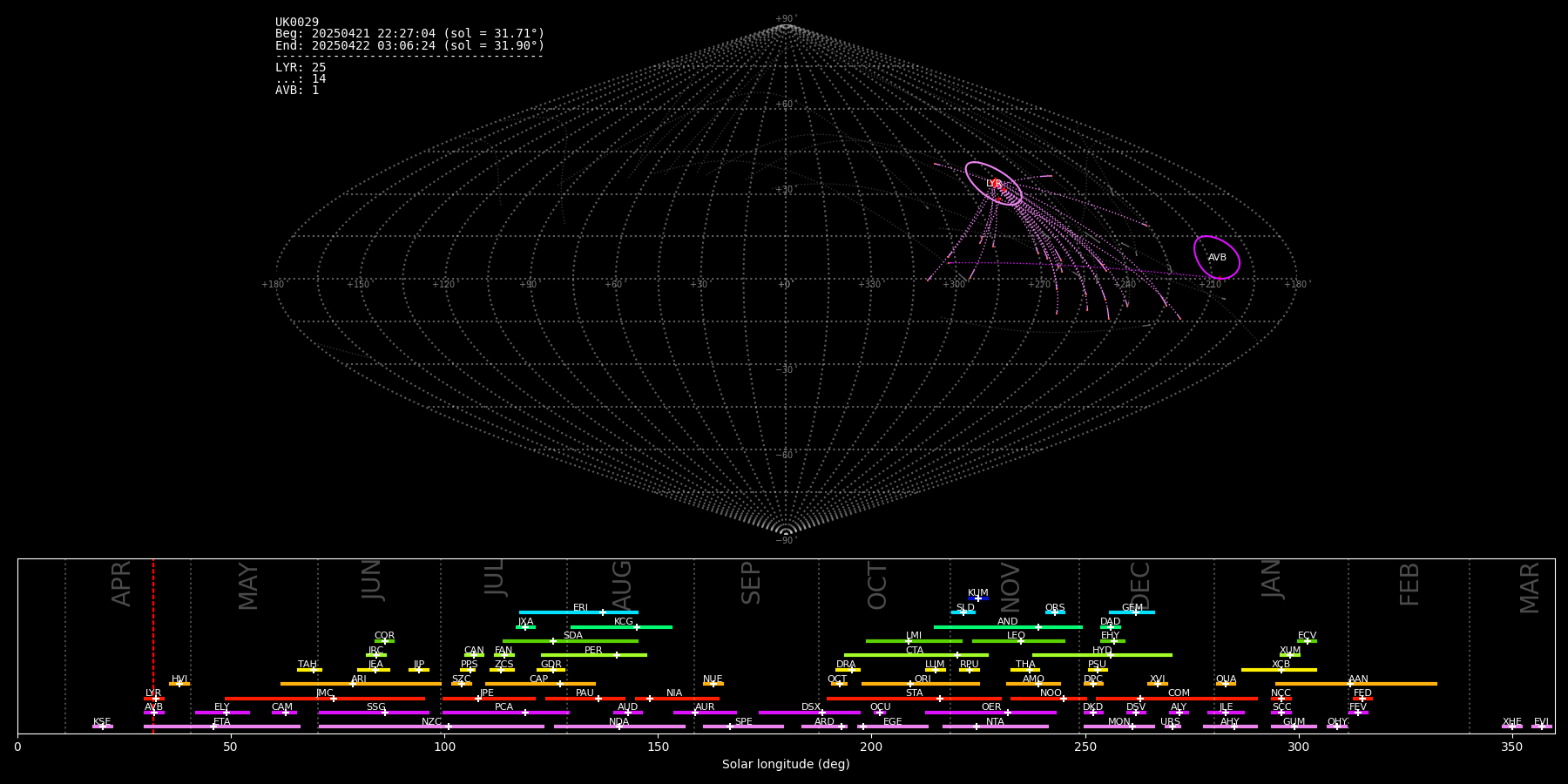
Task: Click the MON shower label
Action: point(1119,722)
